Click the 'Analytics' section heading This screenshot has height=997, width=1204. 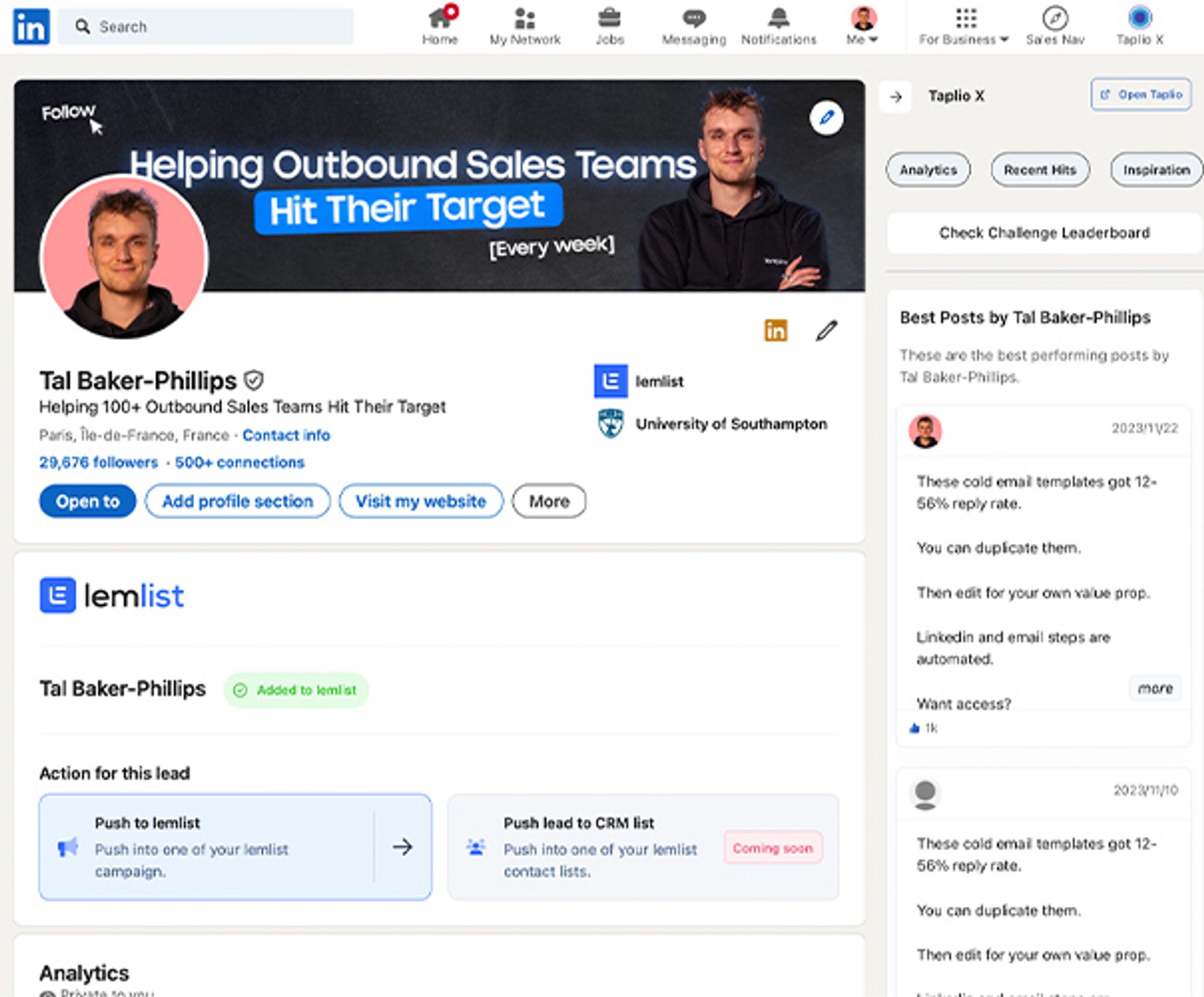tap(84, 973)
